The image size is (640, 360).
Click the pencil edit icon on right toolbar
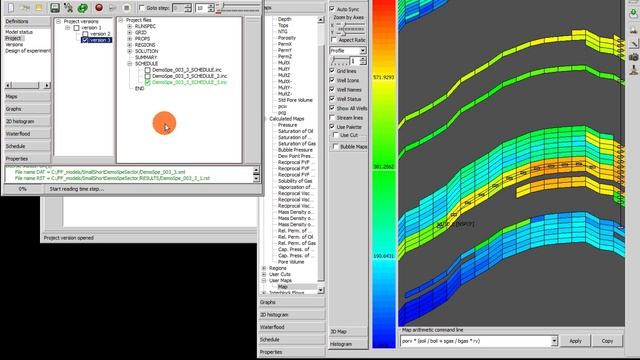coord(633,43)
